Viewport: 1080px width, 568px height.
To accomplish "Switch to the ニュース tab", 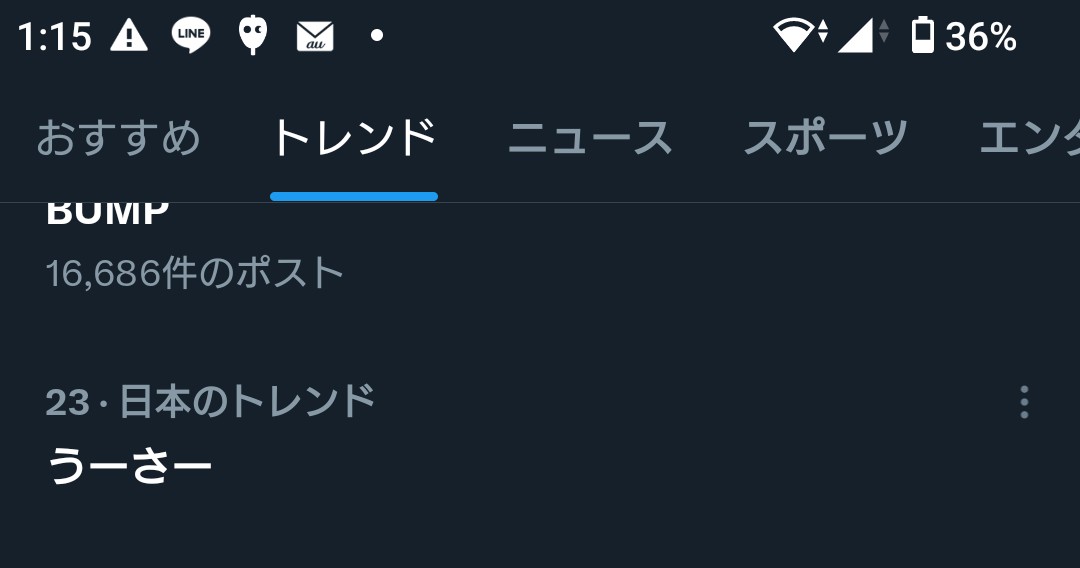I will [x=590, y=138].
